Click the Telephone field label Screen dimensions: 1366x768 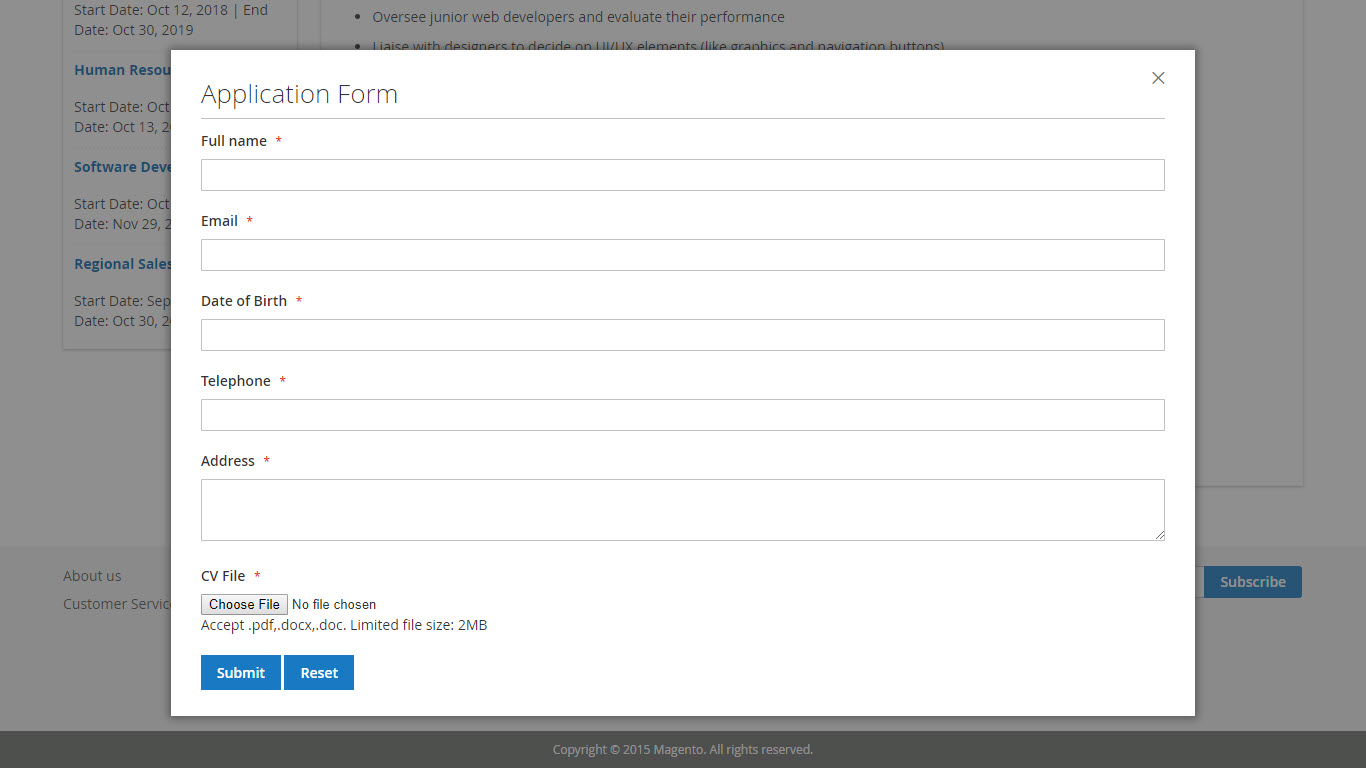coord(236,381)
